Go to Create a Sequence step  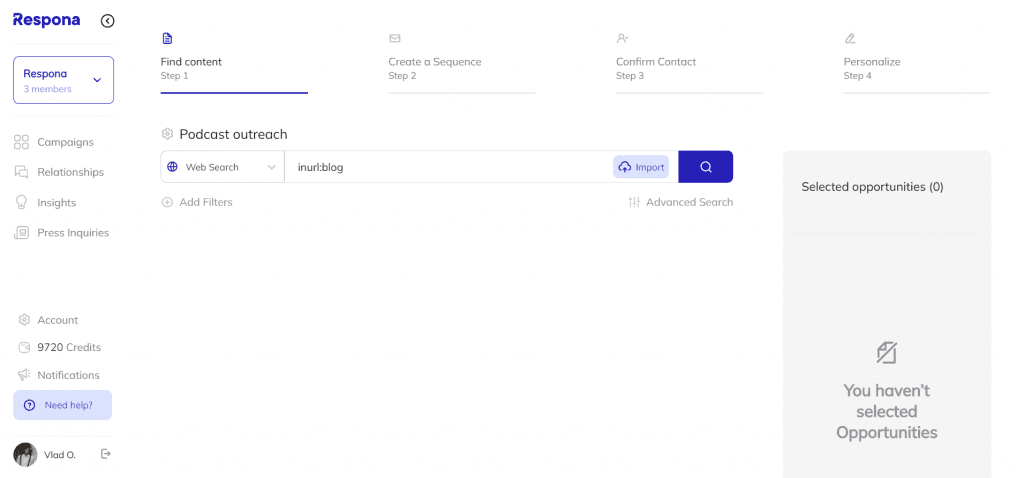[435, 69]
